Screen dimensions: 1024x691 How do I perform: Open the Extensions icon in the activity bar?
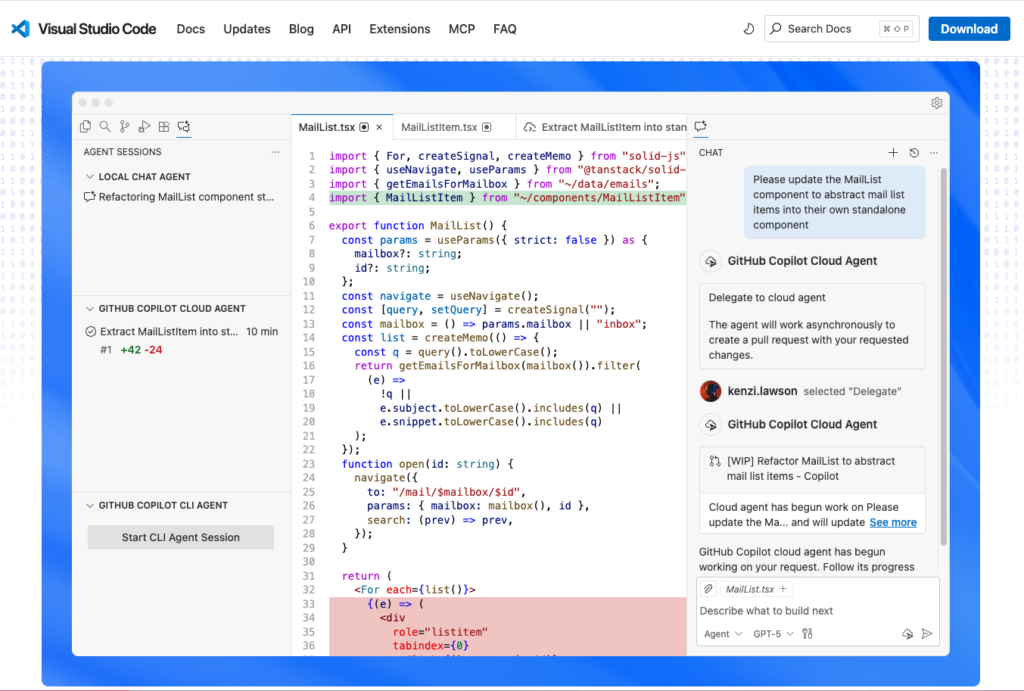point(164,127)
